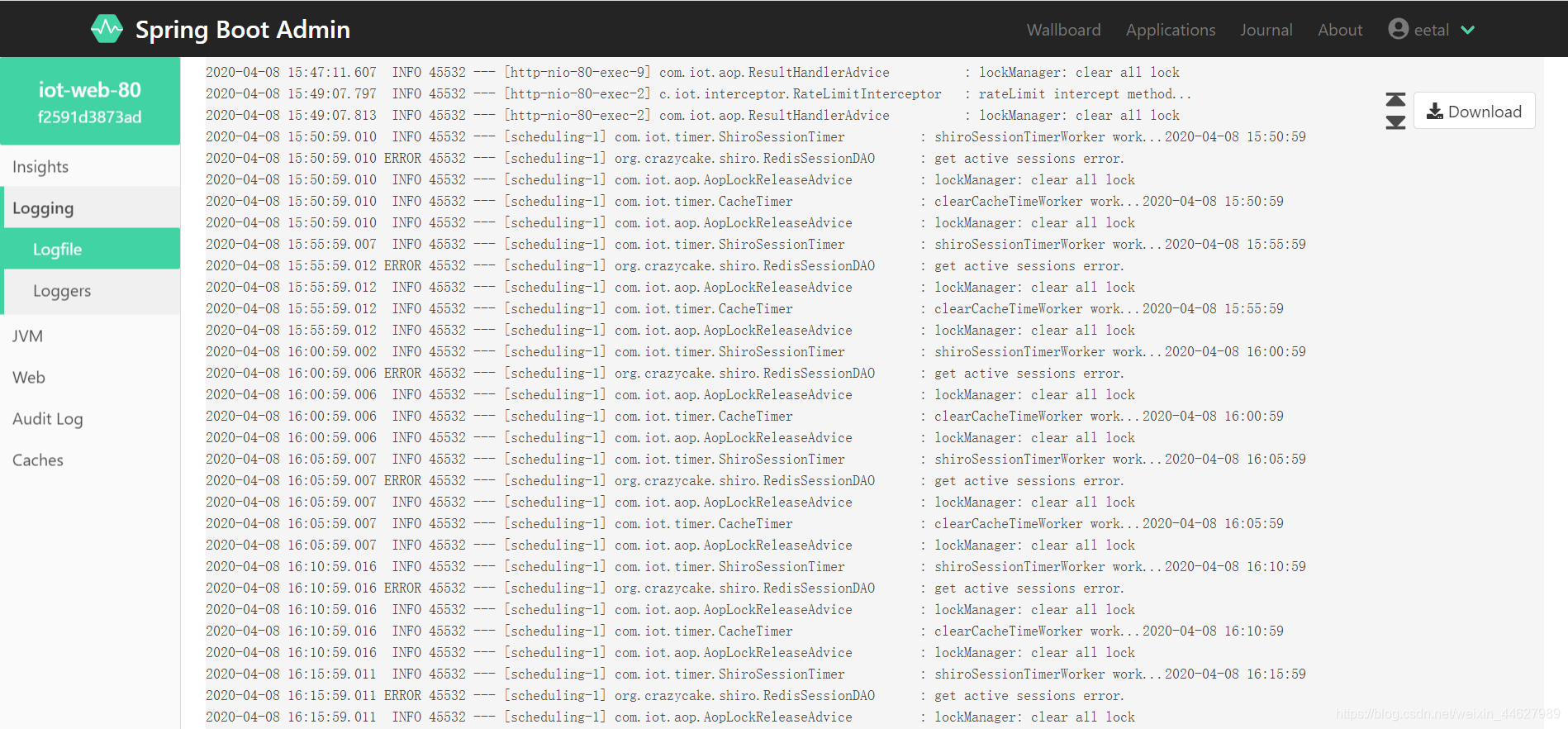1568x729 pixels.
Task: Select the 16:00:59.006 ERROR log line
Action: 664,374
